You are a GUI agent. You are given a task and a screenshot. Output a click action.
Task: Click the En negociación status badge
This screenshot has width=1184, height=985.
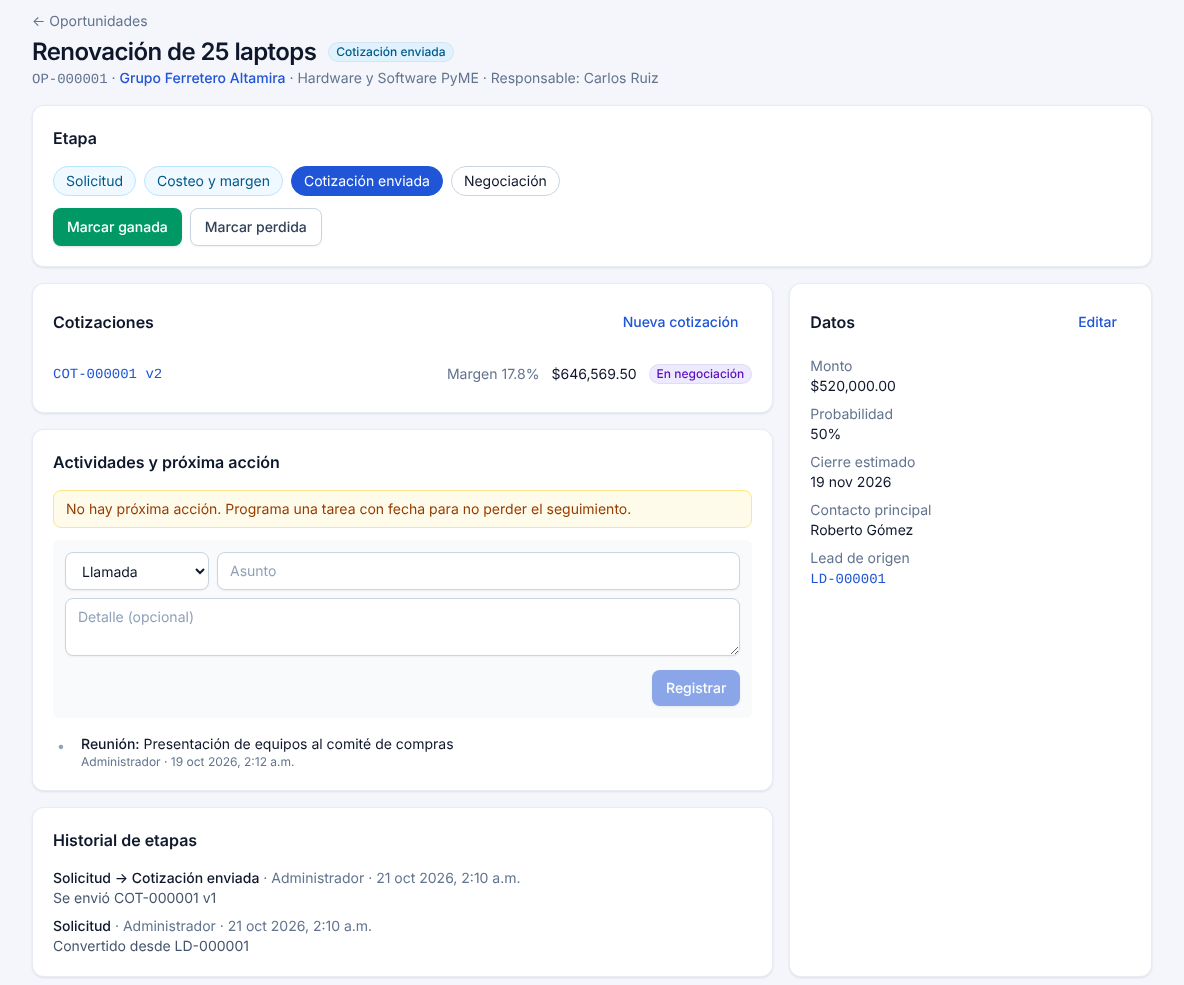pos(700,374)
